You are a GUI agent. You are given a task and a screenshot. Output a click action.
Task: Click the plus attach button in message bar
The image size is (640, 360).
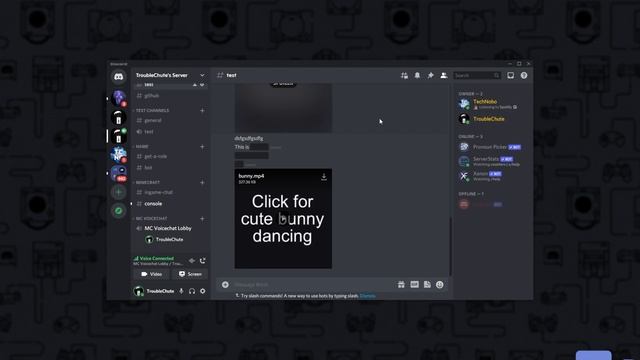tap(225, 284)
